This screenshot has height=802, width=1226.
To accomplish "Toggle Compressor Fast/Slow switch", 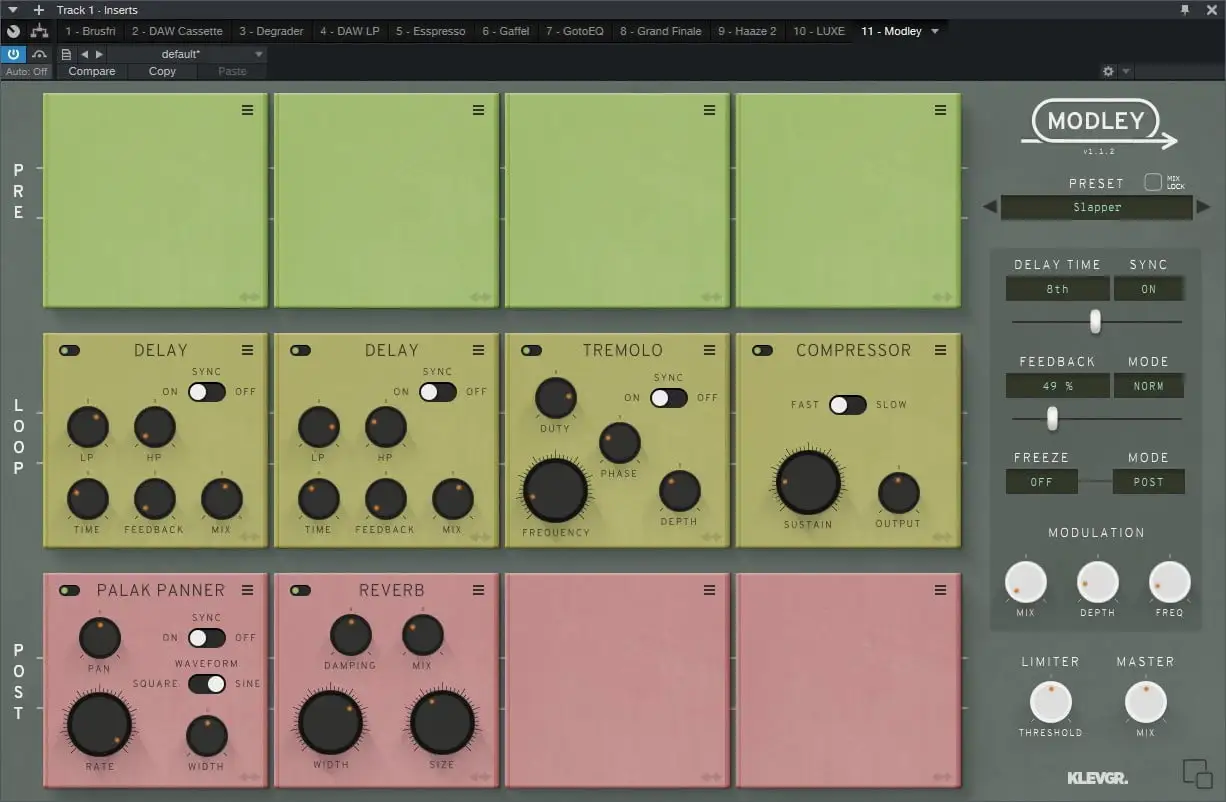I will point(848,405).
